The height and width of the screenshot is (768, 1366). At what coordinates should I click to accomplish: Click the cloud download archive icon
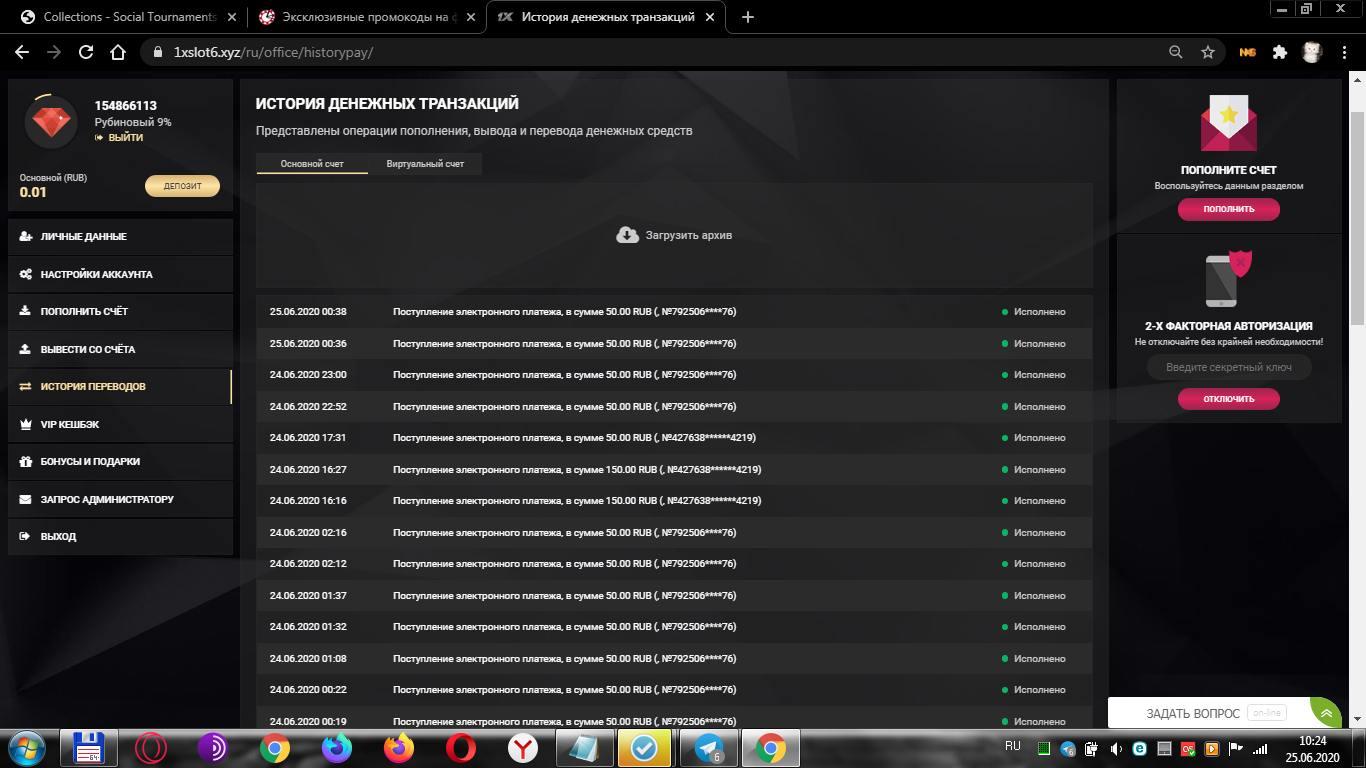click(627, 235)
